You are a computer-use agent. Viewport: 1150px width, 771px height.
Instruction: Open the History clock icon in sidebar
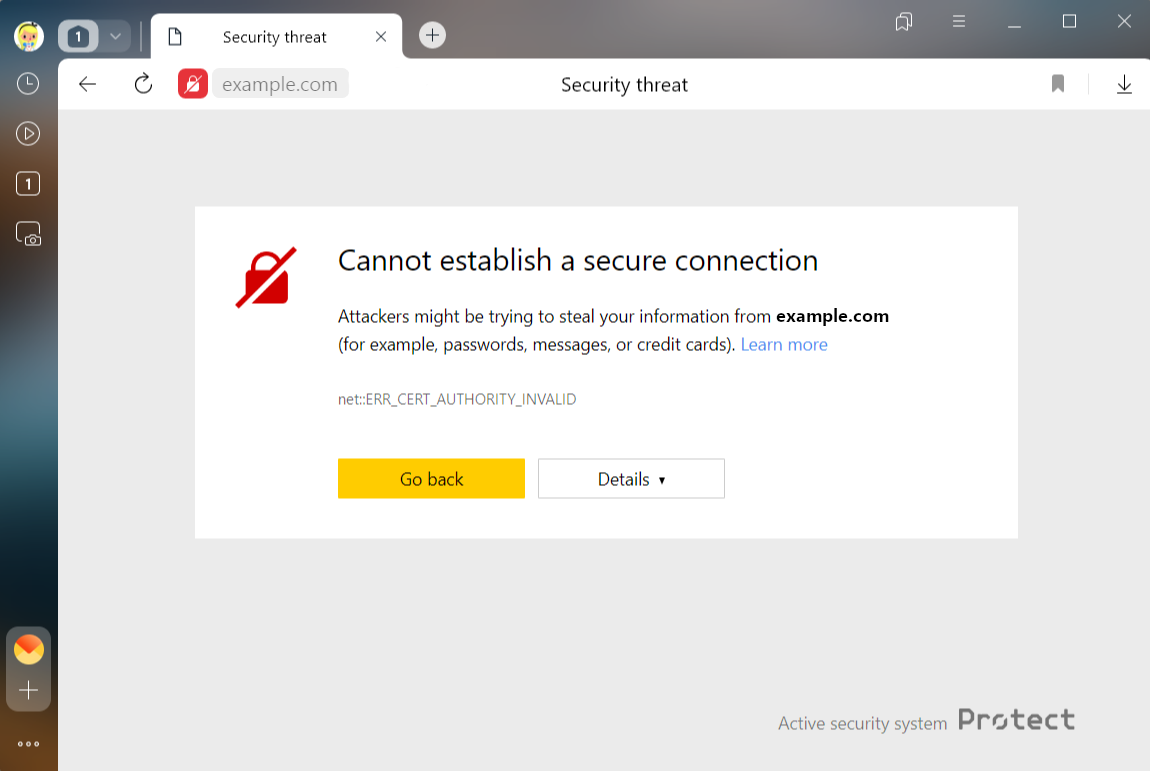28,84
